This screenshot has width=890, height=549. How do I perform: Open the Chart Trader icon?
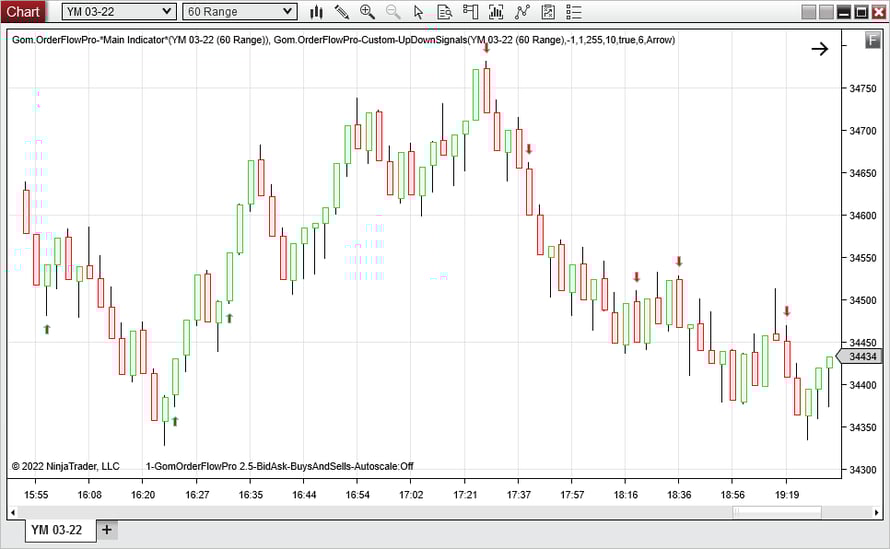pos(470,12)
